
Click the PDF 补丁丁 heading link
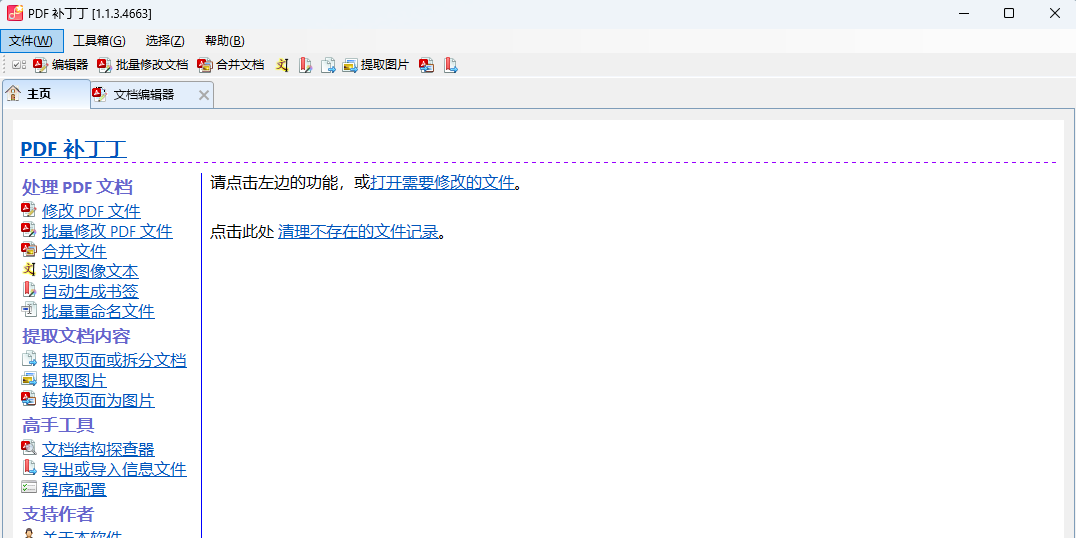click(73, 149)
